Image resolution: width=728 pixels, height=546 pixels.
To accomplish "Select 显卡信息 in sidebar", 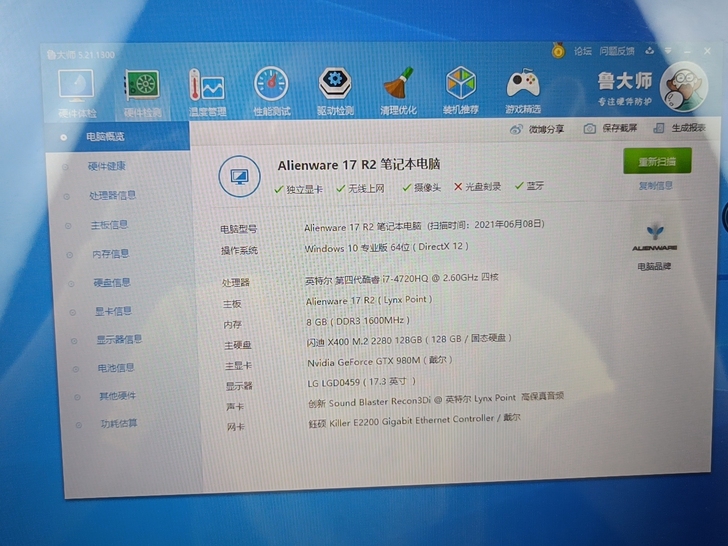I will tap(113, 311).
